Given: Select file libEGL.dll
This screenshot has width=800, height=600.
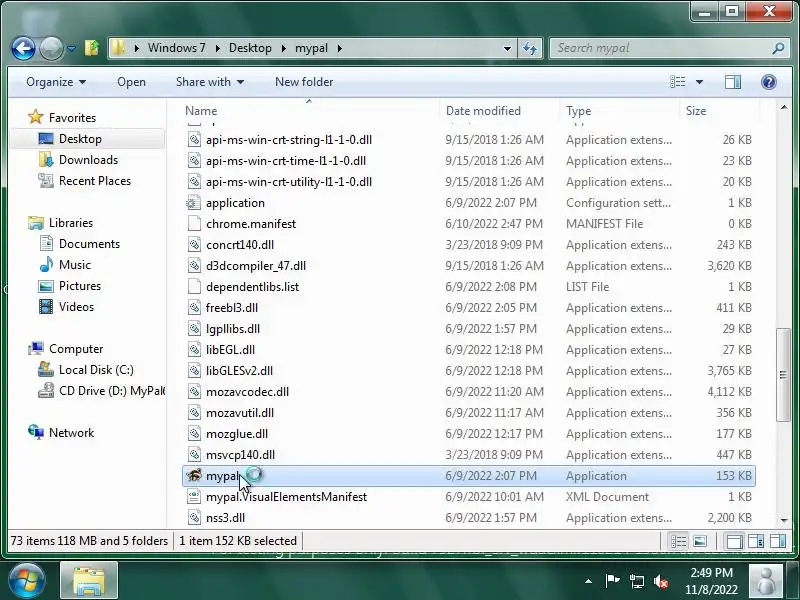Looking at the screenshot, I should click(x=230, y=349).
